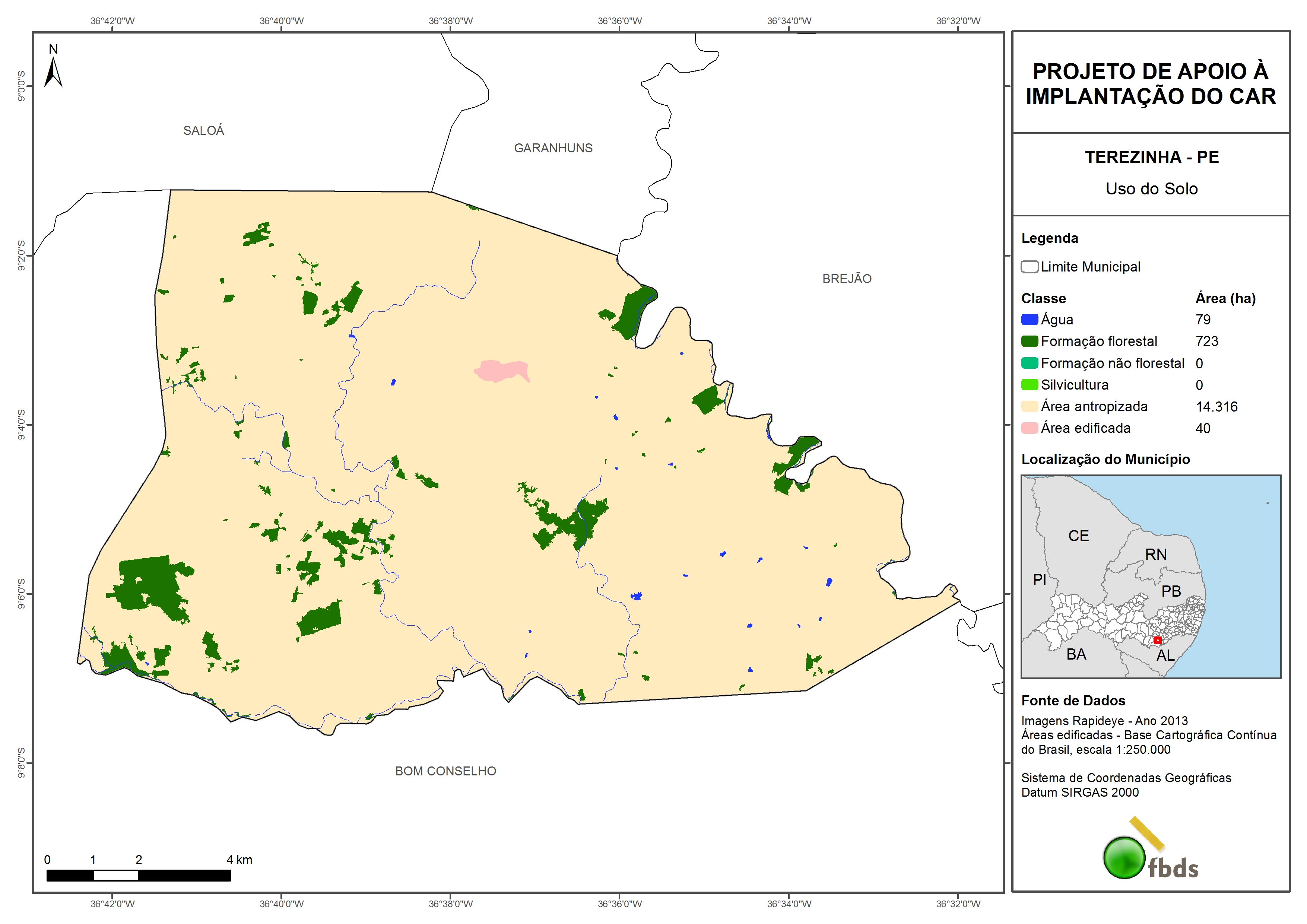Image resolution: width=1307 pixels, height=924 pixels.
Task: Click the SALOÁ municipality label
Action: [203, 131]
